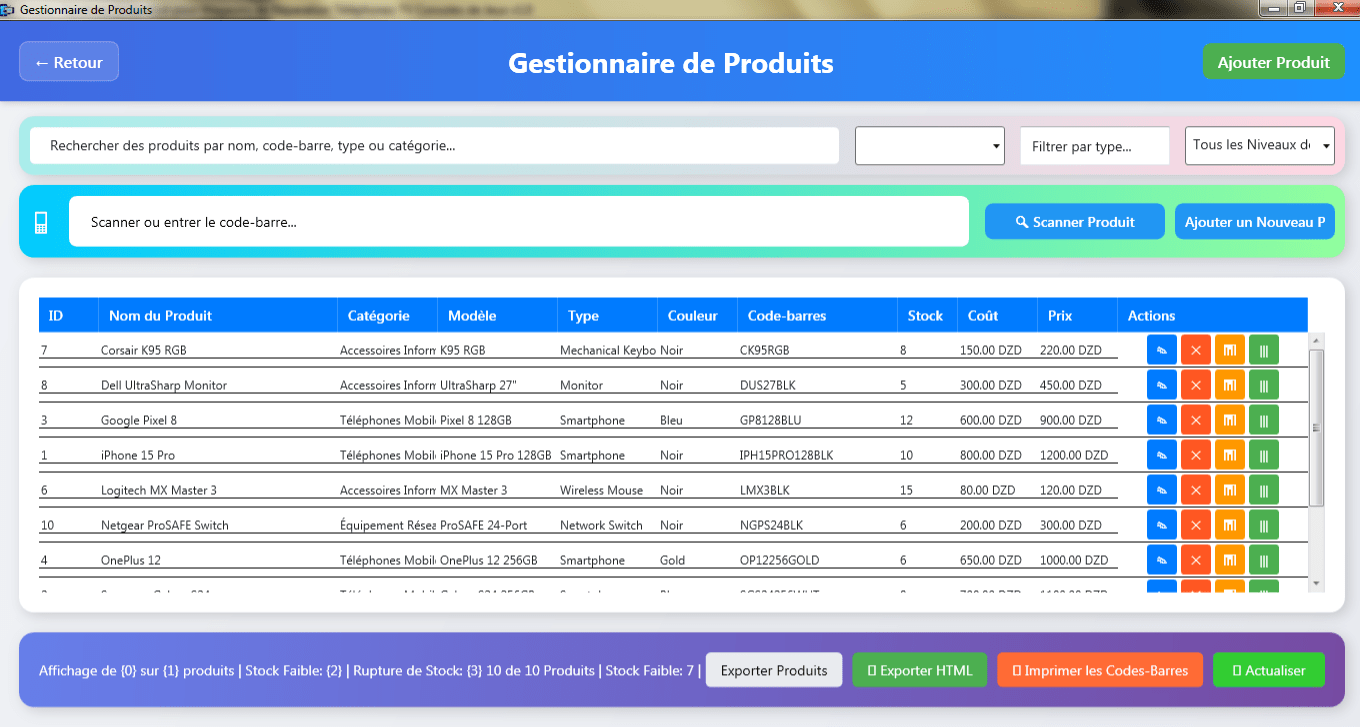Click the Scanner Produit button
The image size is (1360, 727).
coord(1074,221)
